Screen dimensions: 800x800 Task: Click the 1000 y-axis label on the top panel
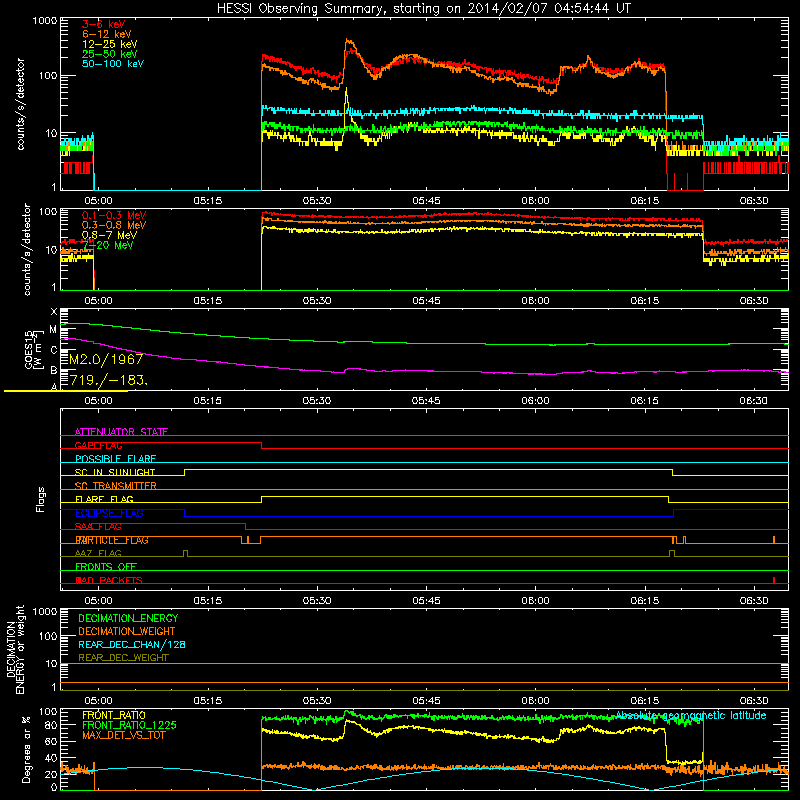coord(45,21)
